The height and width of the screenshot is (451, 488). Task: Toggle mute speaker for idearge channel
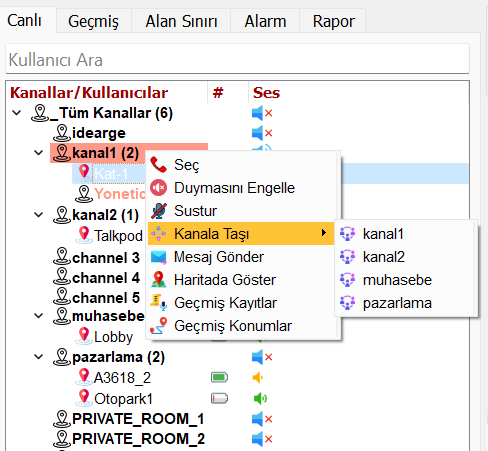coord(262,133)
